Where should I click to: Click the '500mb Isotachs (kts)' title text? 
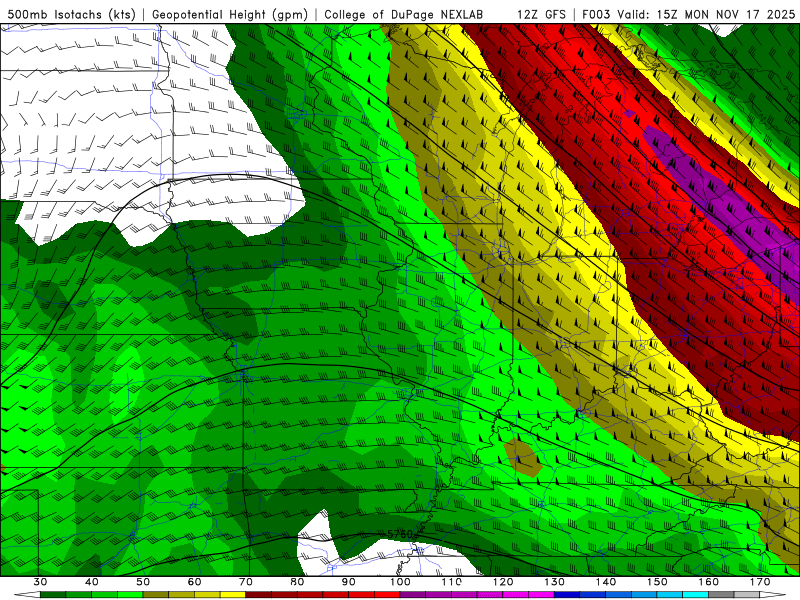[71, 14]
